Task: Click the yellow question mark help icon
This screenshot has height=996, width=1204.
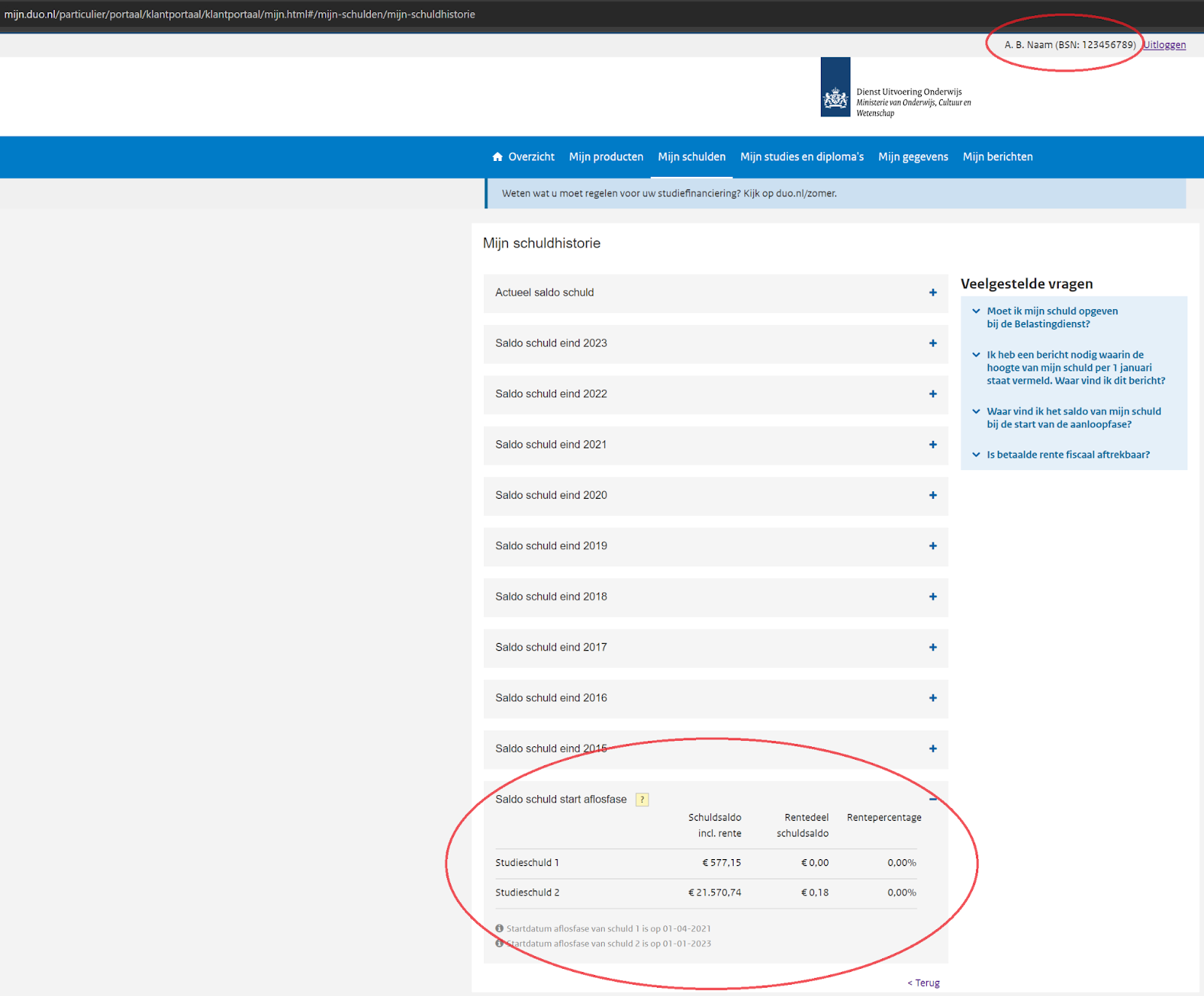Action: pos(642,800)
